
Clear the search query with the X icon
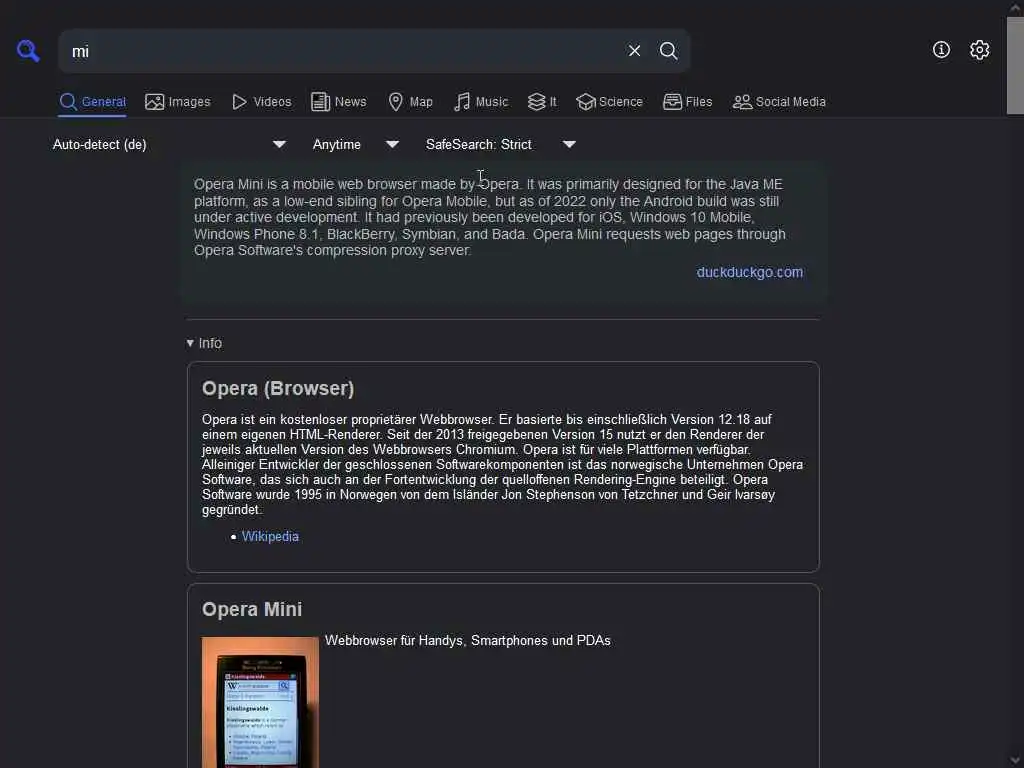click(634, 50)
